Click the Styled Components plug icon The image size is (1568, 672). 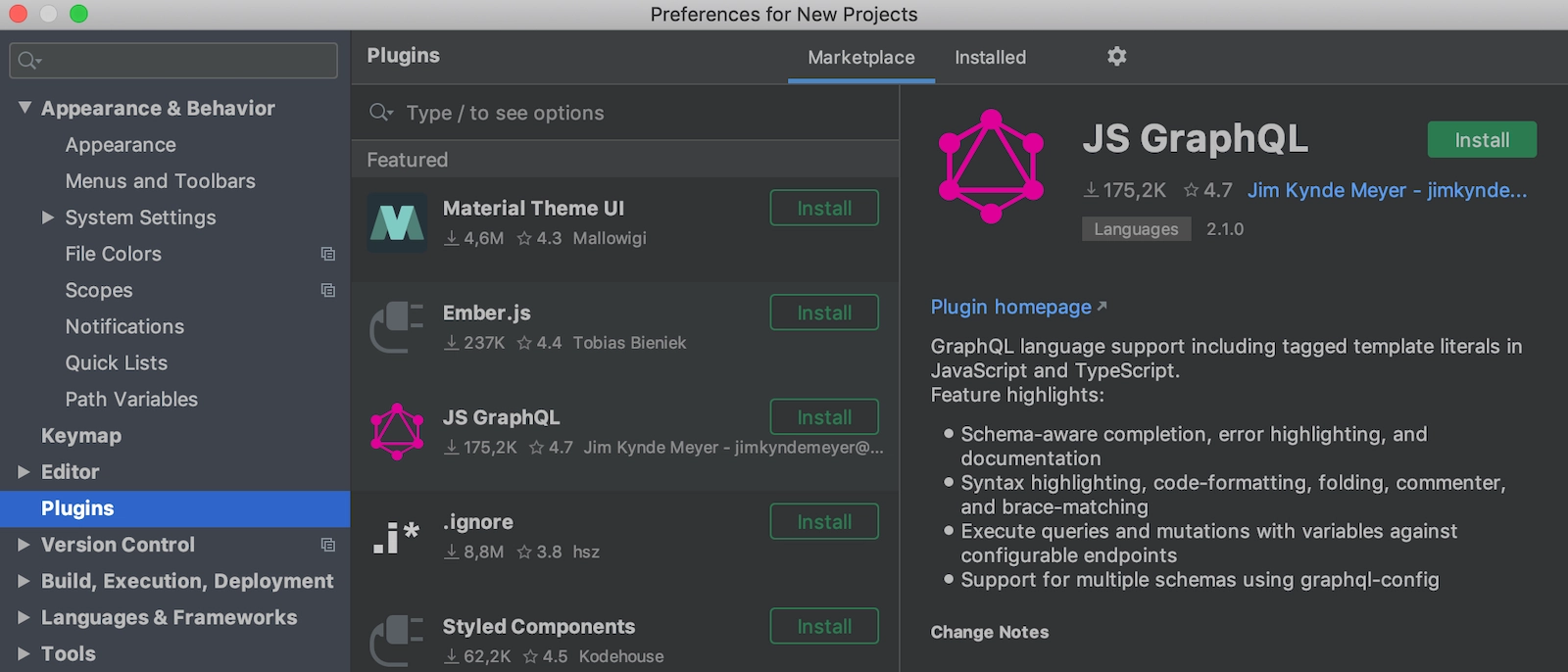coord(397,641)
